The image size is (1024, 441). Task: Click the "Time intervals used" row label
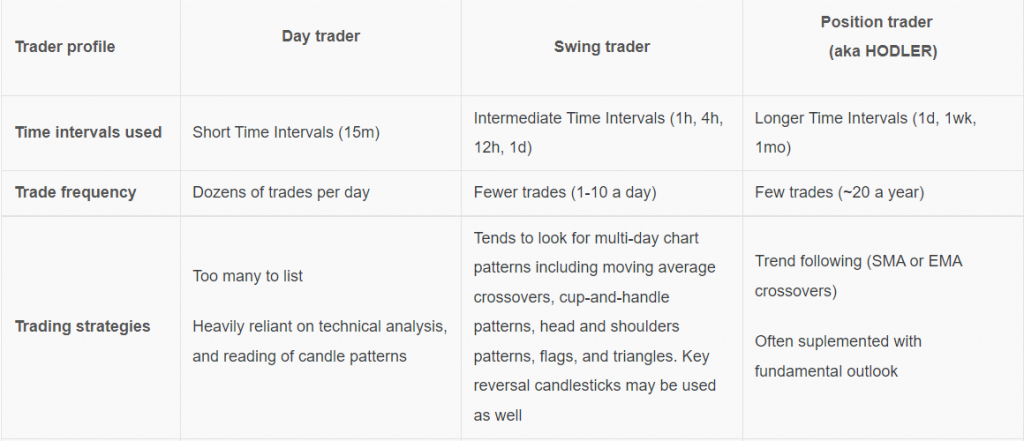point(89,132)
